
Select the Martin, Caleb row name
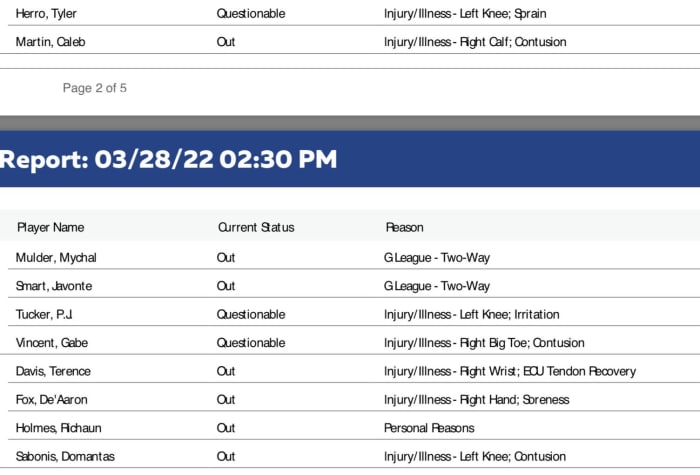click(48, 42)
